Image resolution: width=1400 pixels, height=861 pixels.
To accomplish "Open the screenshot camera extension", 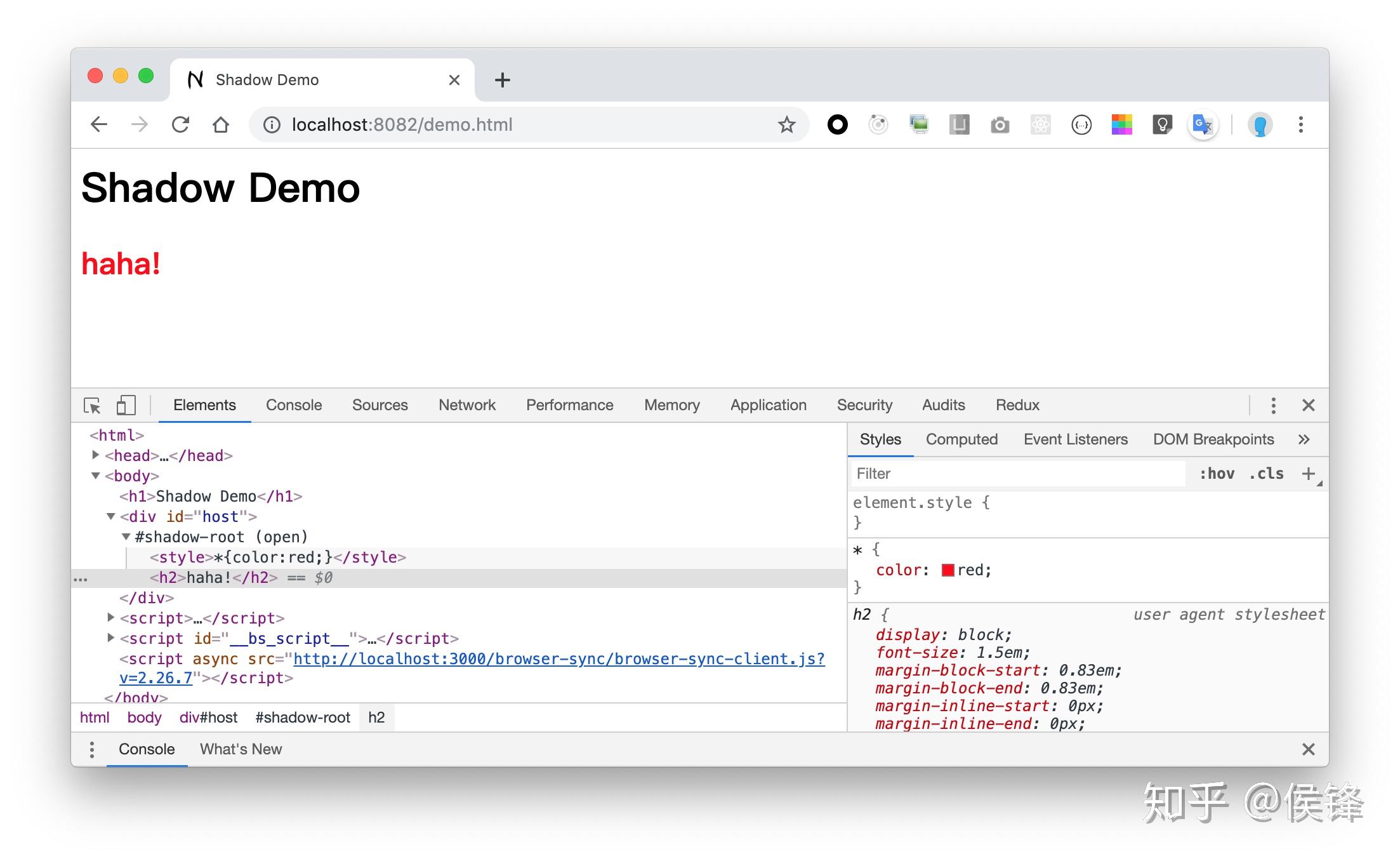I will (x=1000, y=124).
